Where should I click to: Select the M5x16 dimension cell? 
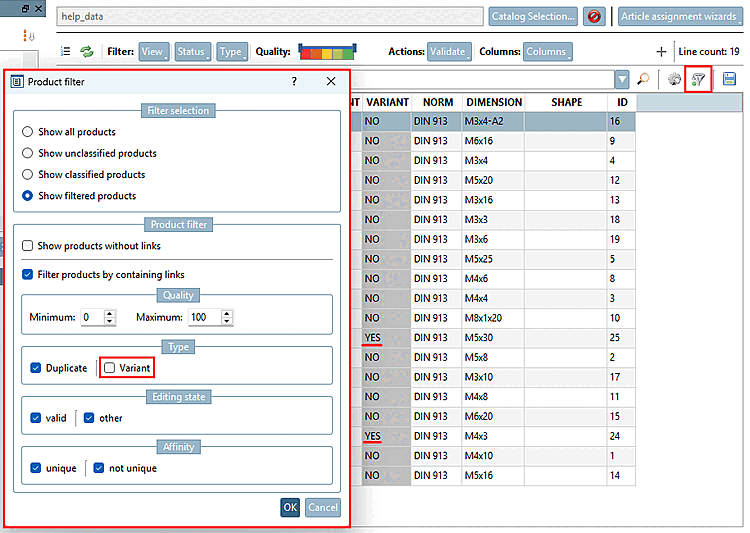493,475
